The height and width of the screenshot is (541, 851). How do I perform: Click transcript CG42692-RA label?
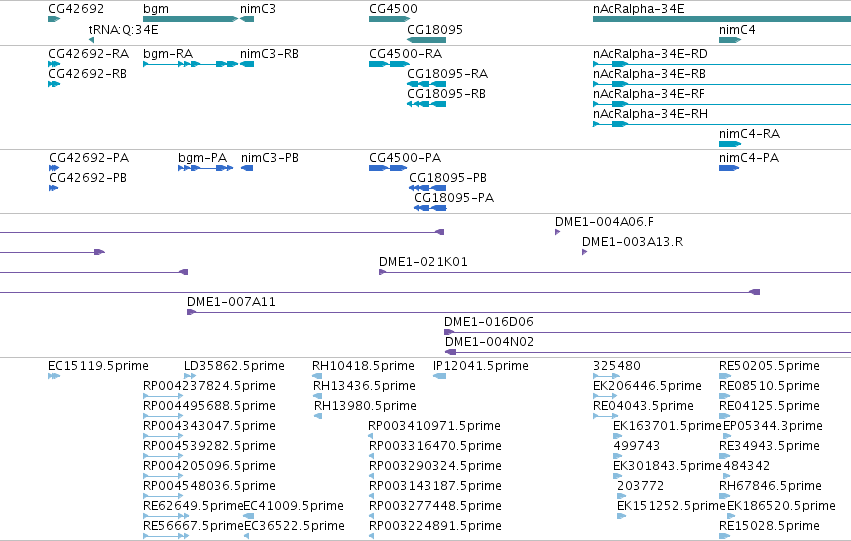click(88, 54)
